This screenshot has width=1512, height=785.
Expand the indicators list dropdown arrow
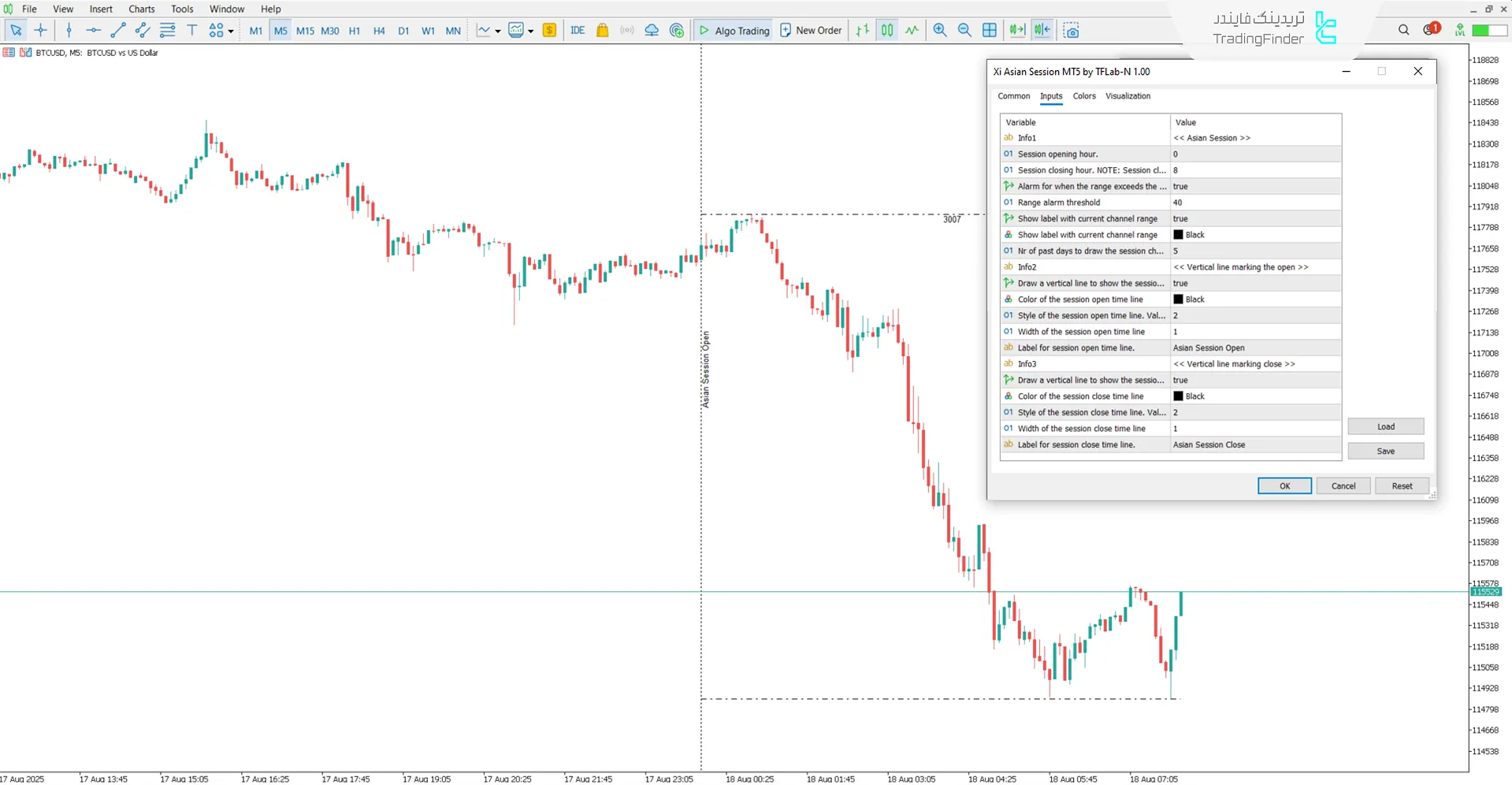click(498, 32)
